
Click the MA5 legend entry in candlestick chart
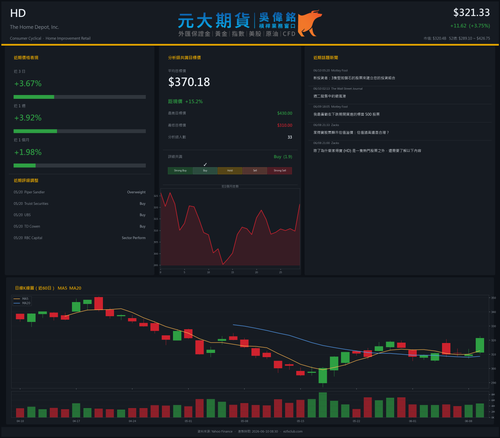tap(21, 299)
